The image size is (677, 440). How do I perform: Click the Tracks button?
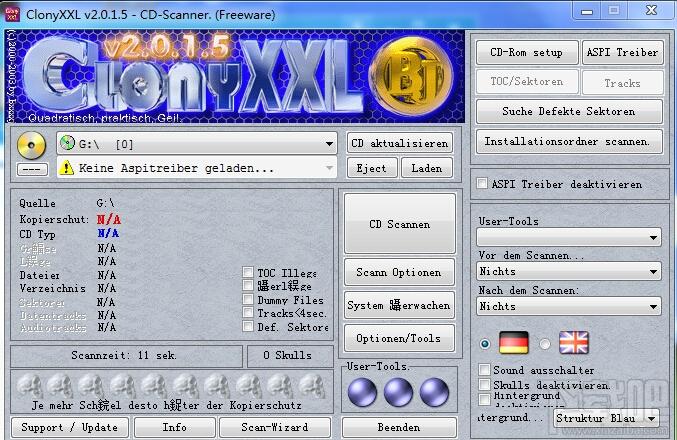point(622,82)
